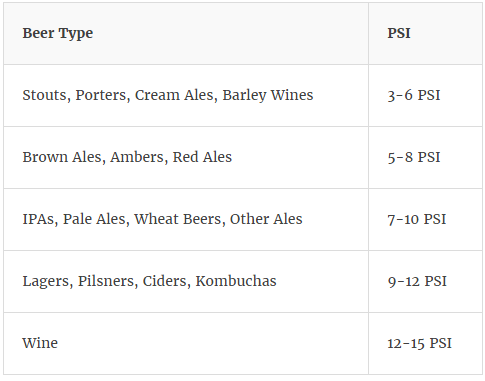Select the IPAs, Pale Ales, Wheat Beers cell
The height and width of the screenshot is (381, 485).
pyautogui.click(x=186, y=219)
